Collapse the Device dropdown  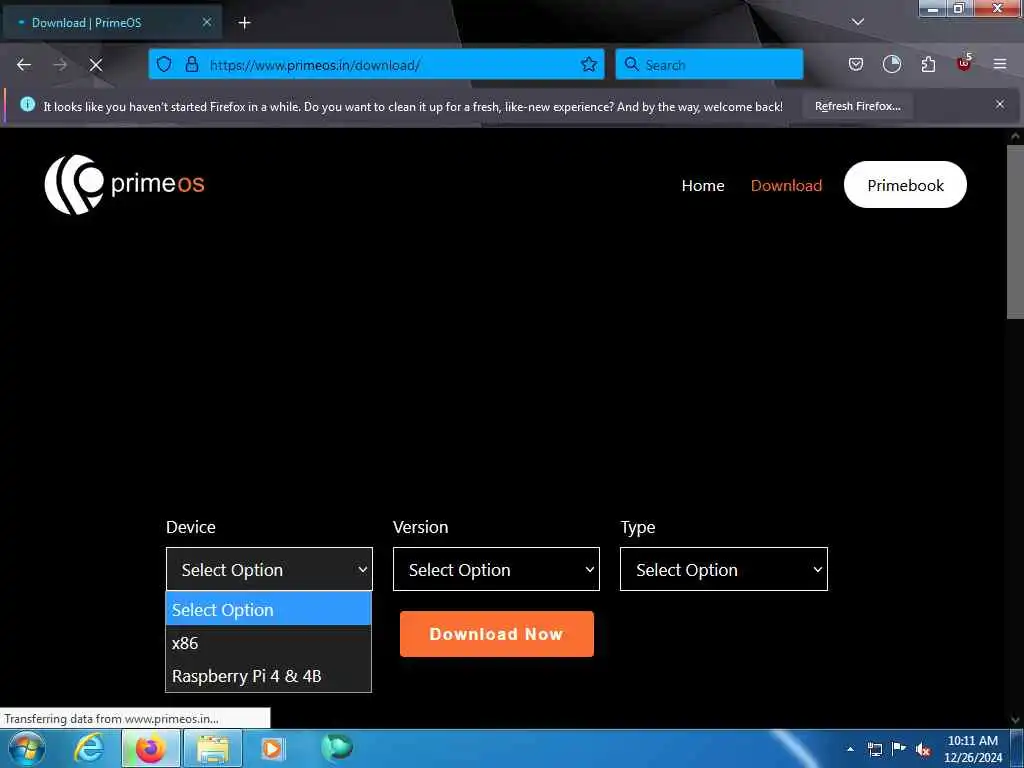click(269, 569)
